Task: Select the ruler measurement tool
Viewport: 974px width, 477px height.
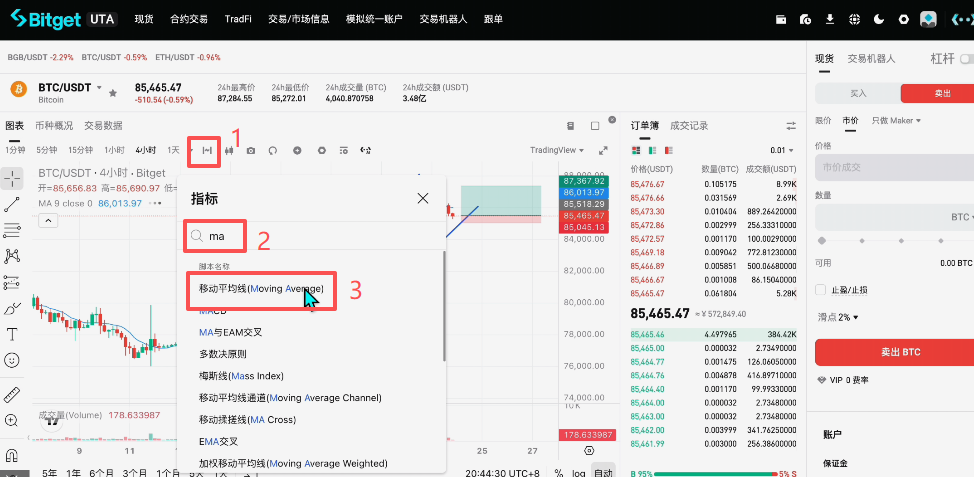Action: (12, 394)
